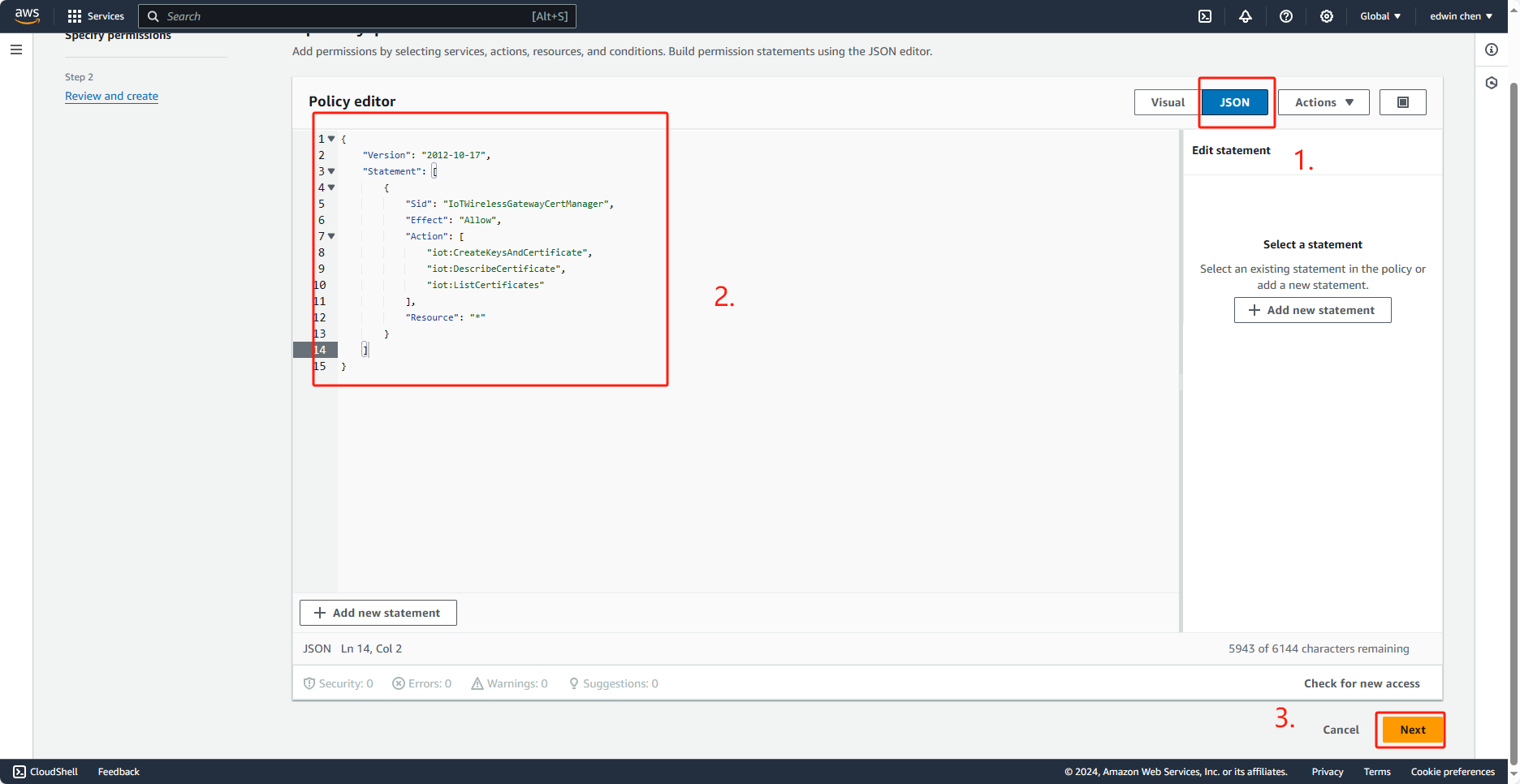Click the Feedback link in footer
Image resolution: width=1520 pixels, height=784 pixels.
pos(119,772)
